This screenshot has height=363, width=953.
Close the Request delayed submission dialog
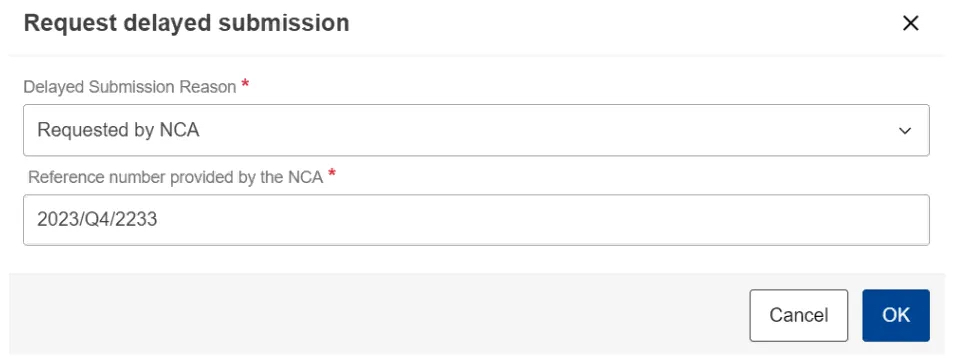[x=910, y=24]
